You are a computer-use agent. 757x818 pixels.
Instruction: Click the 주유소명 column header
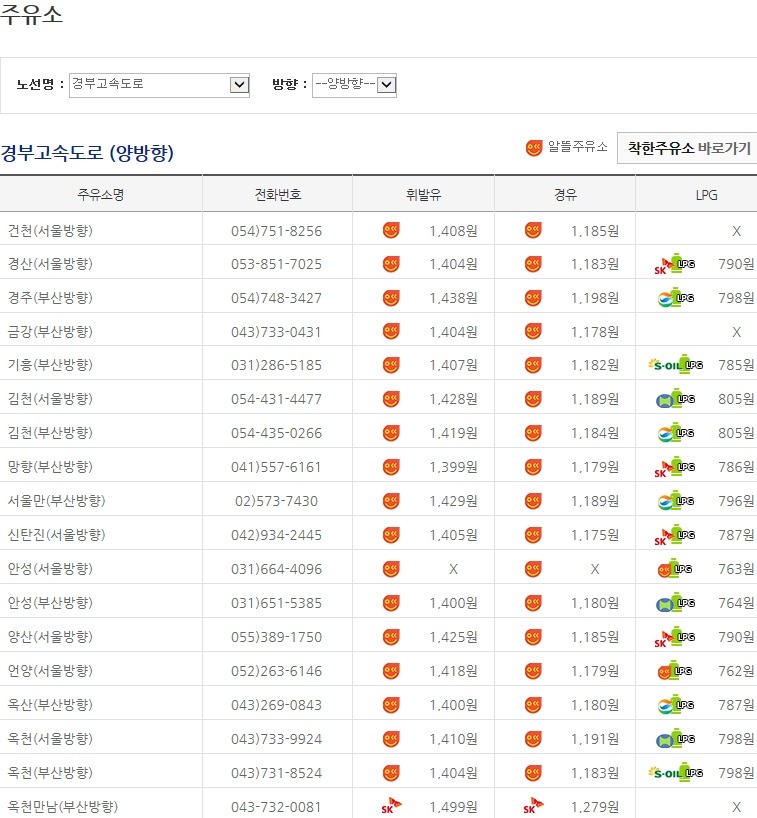[101, 195]
